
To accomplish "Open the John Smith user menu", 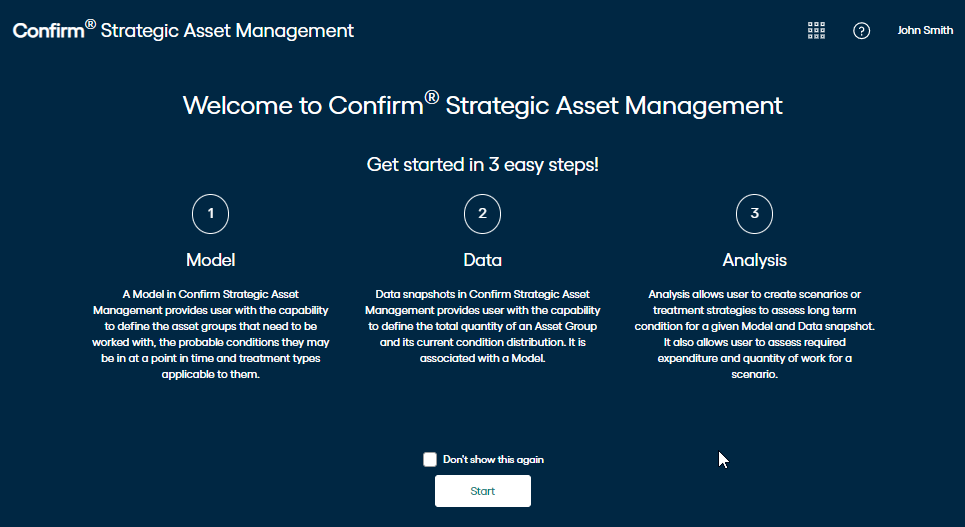I will (x=925, y=30).
